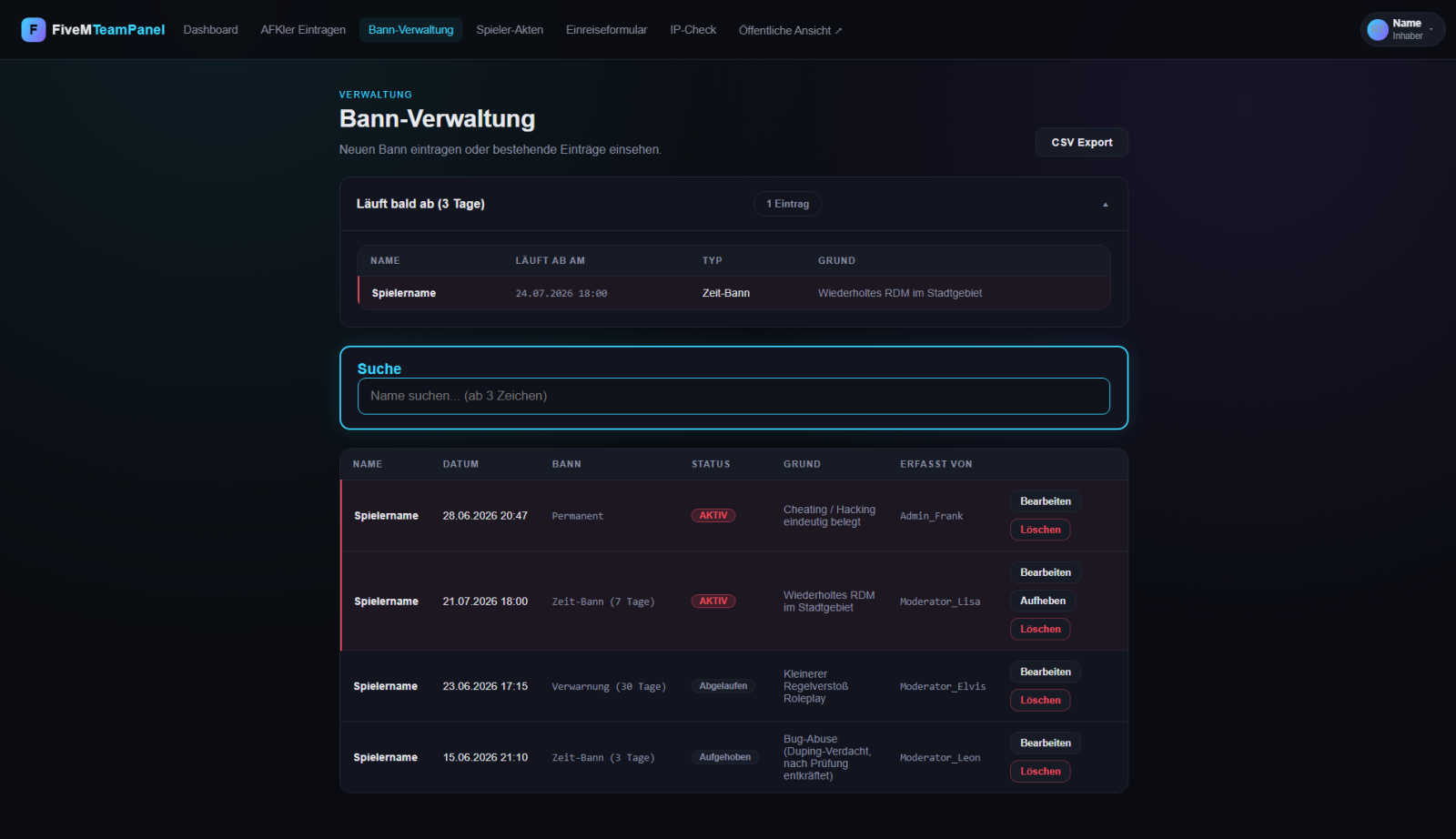Open the Name Inhaber account dropdown
The image size is (1456, 839).
pos(1402,30)
